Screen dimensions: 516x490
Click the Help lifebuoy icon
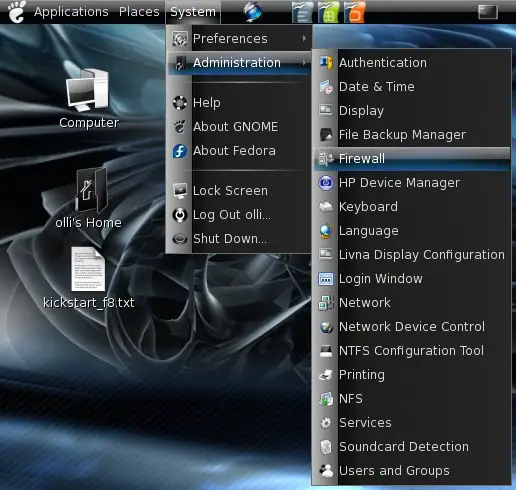point(180,103)
